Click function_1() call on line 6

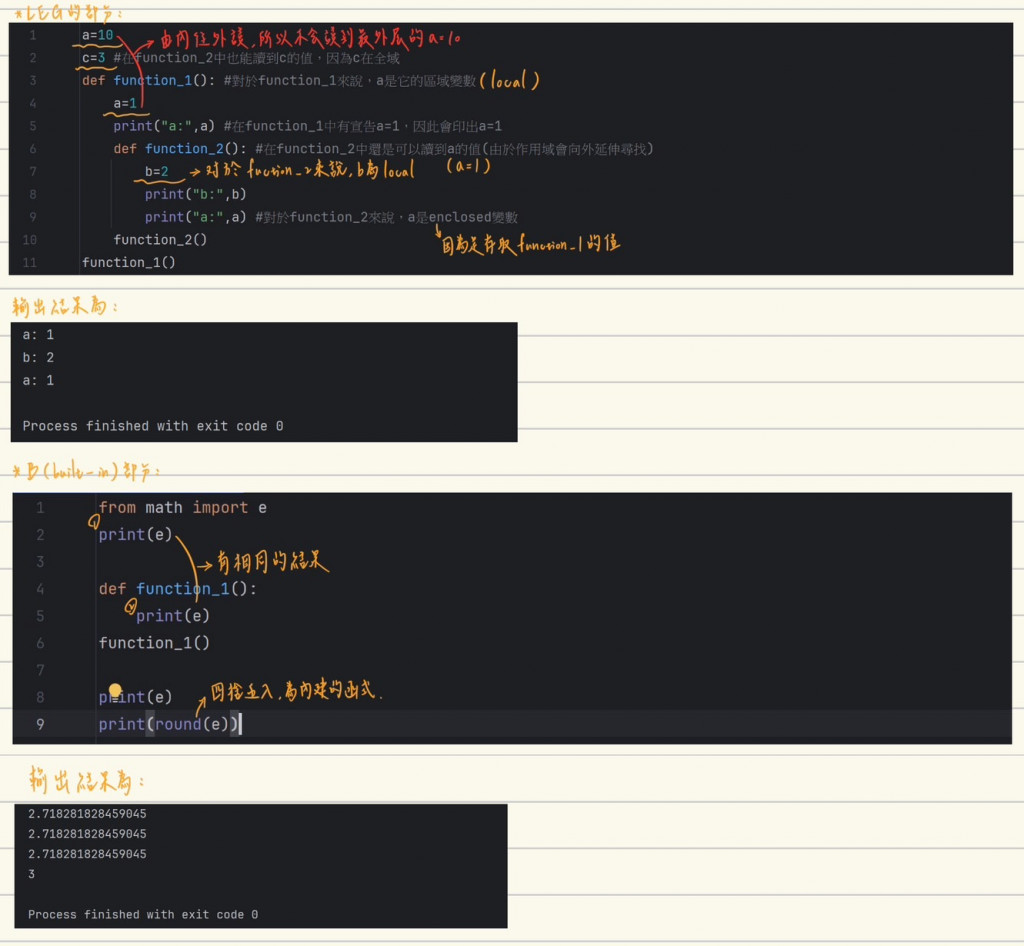[x=154, y=643]
